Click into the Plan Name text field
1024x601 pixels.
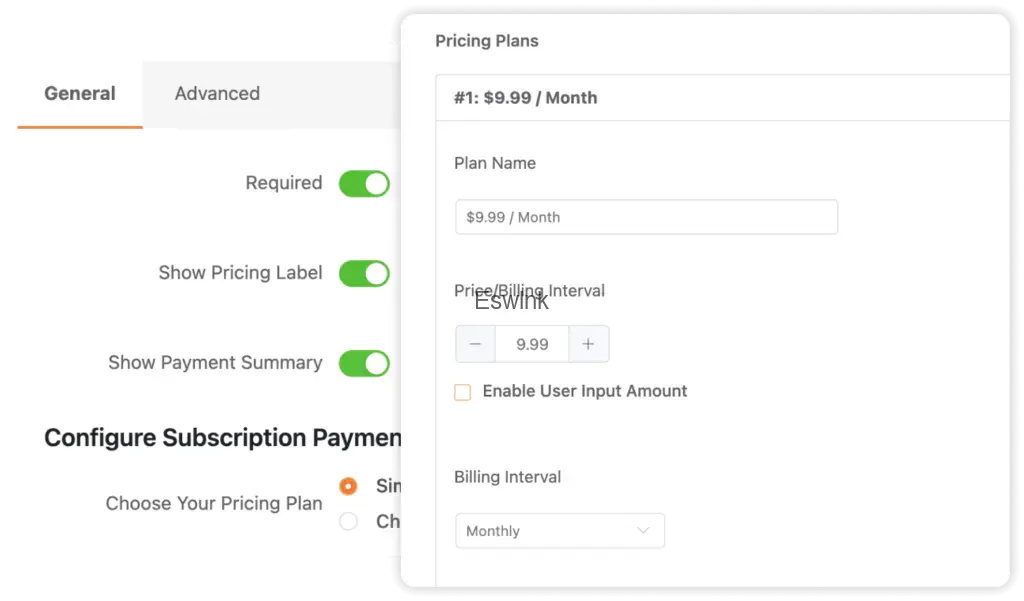646,217
